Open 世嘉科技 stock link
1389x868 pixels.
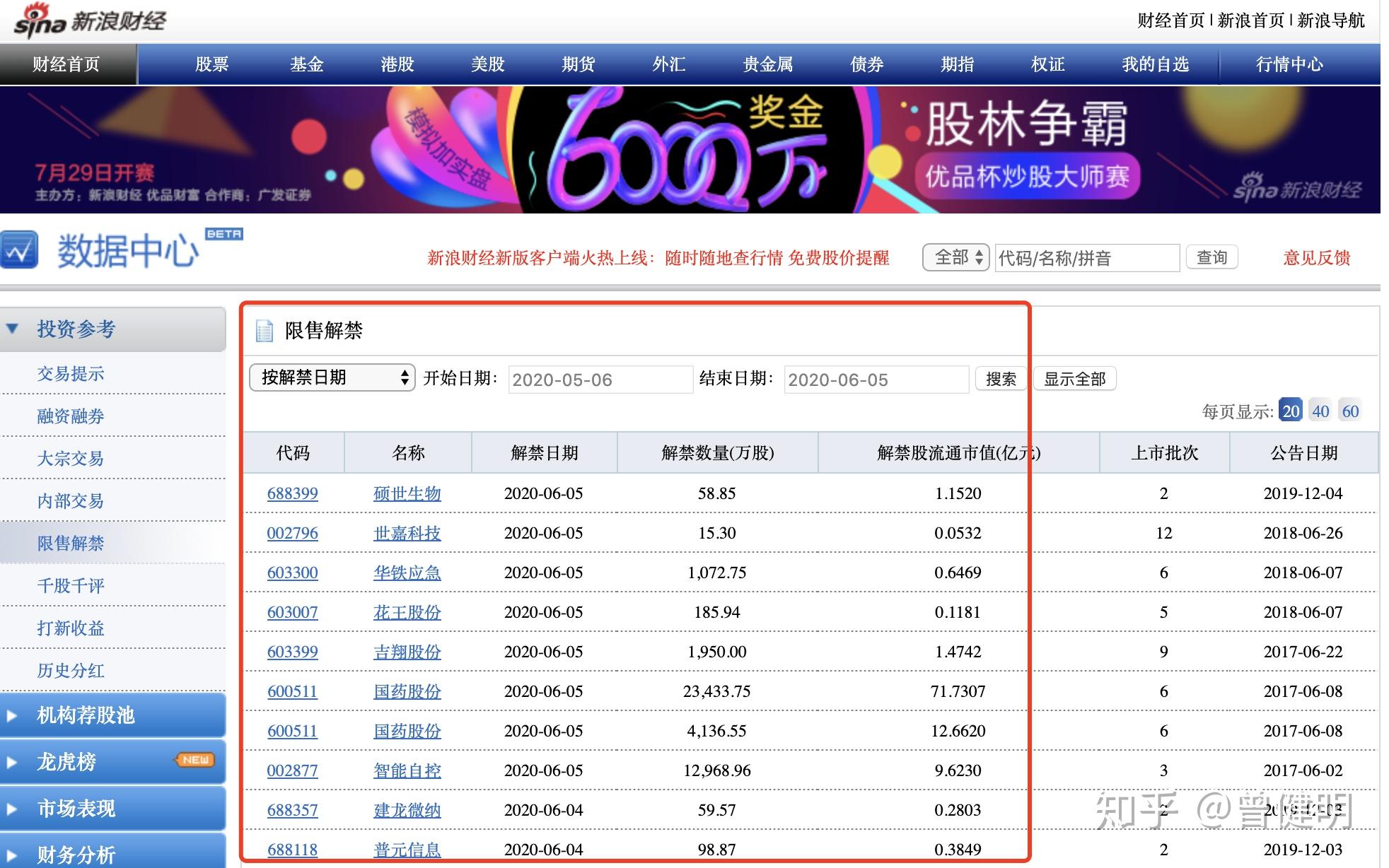407,533
